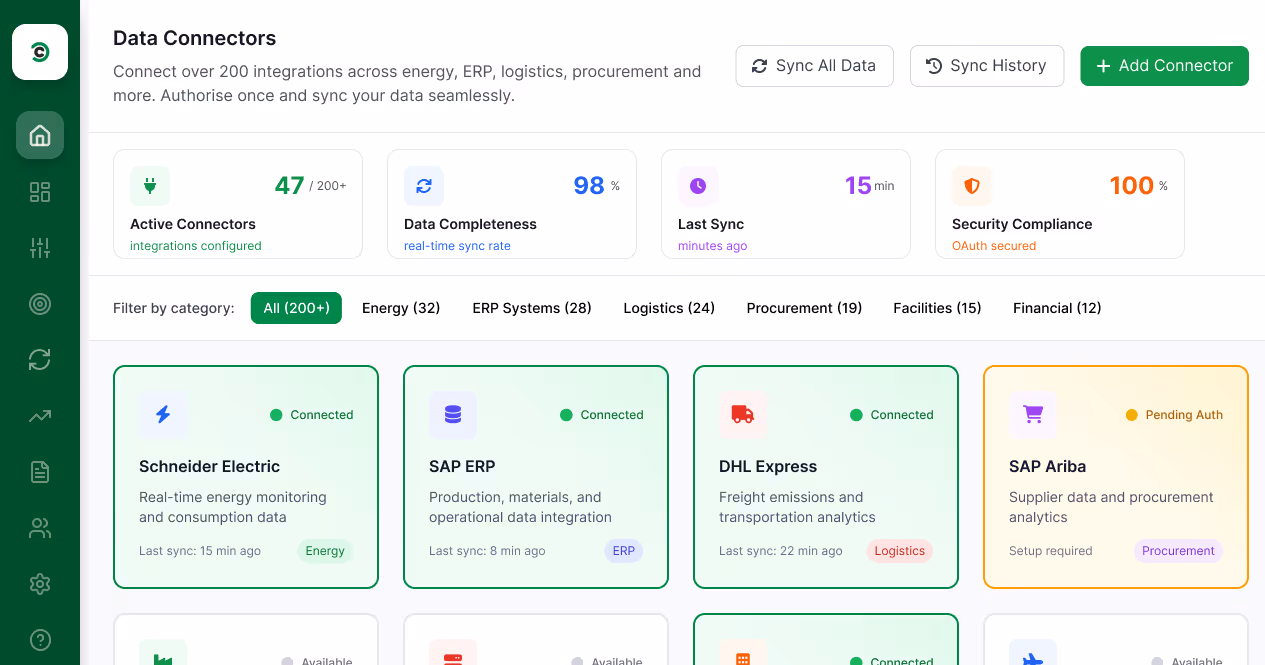This screenshot has width=1265, height=665.
Task: Click 'Last sync: 8 min ago' text
Action: click(x=487, y=551)
